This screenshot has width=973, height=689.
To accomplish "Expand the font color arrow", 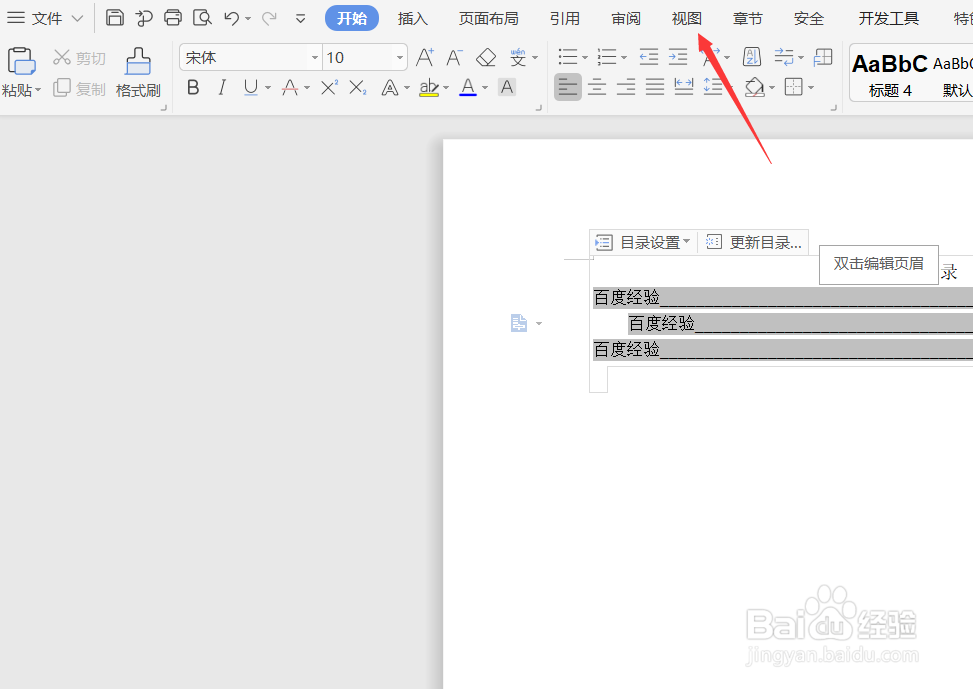I will [485, 88].
